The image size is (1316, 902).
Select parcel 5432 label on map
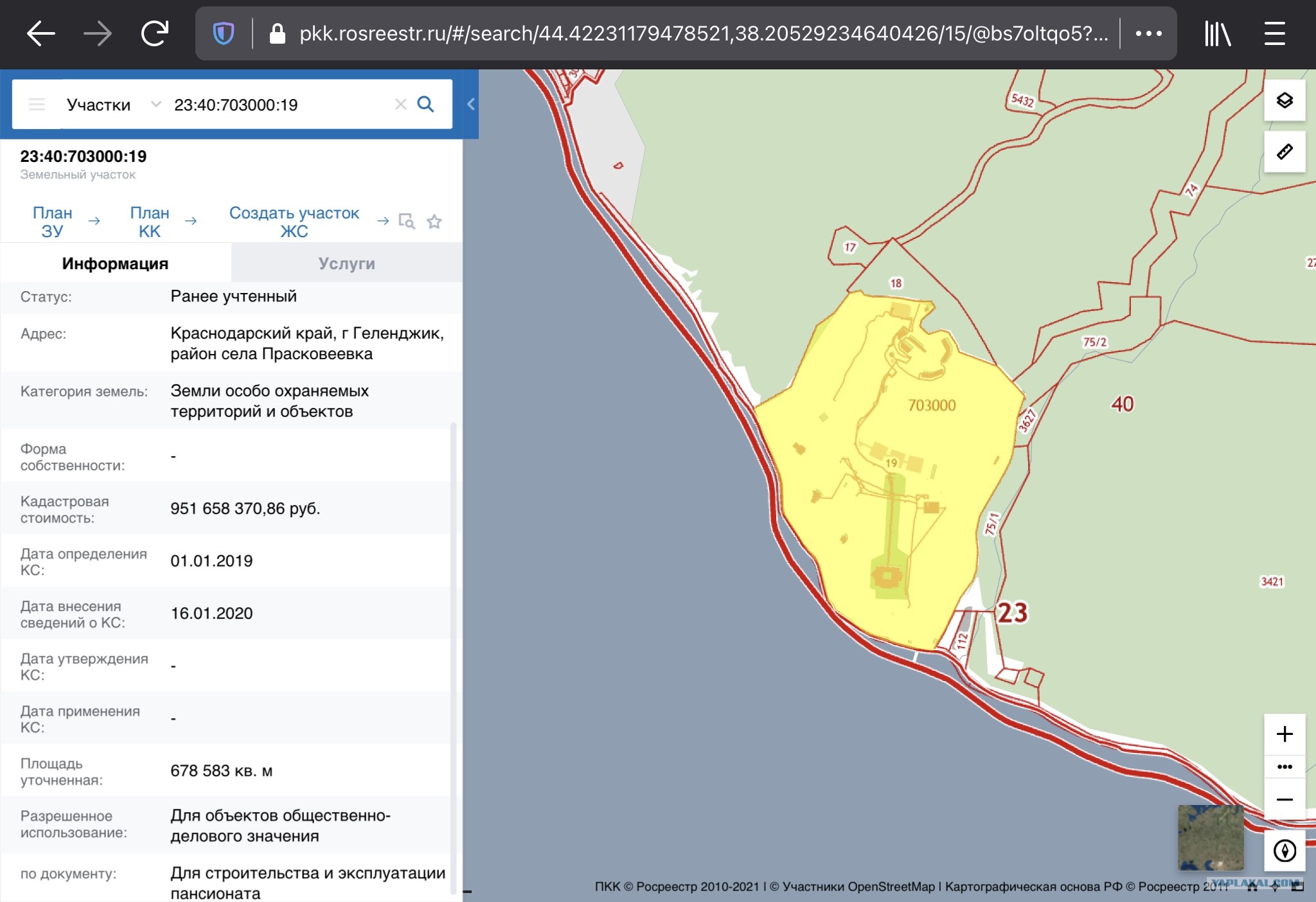click(1022, 100)
